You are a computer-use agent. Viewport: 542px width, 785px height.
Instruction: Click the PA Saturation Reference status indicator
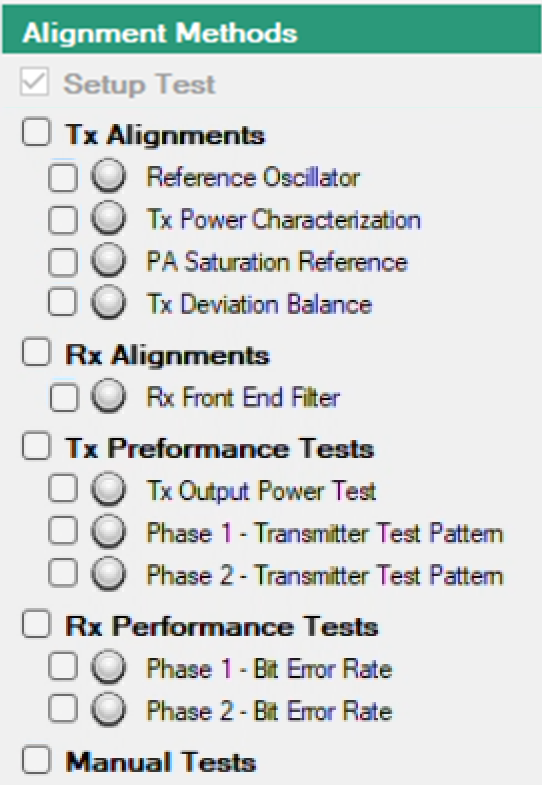[108, 260]
